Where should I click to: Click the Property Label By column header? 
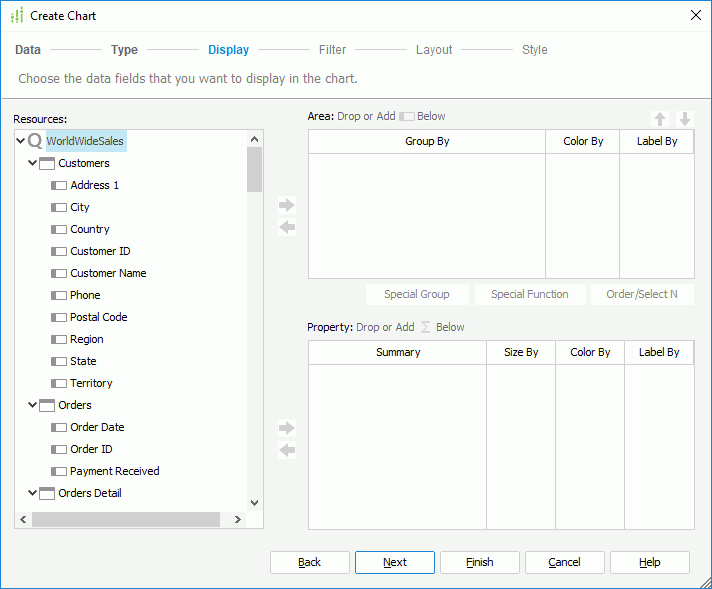point(659,352)
